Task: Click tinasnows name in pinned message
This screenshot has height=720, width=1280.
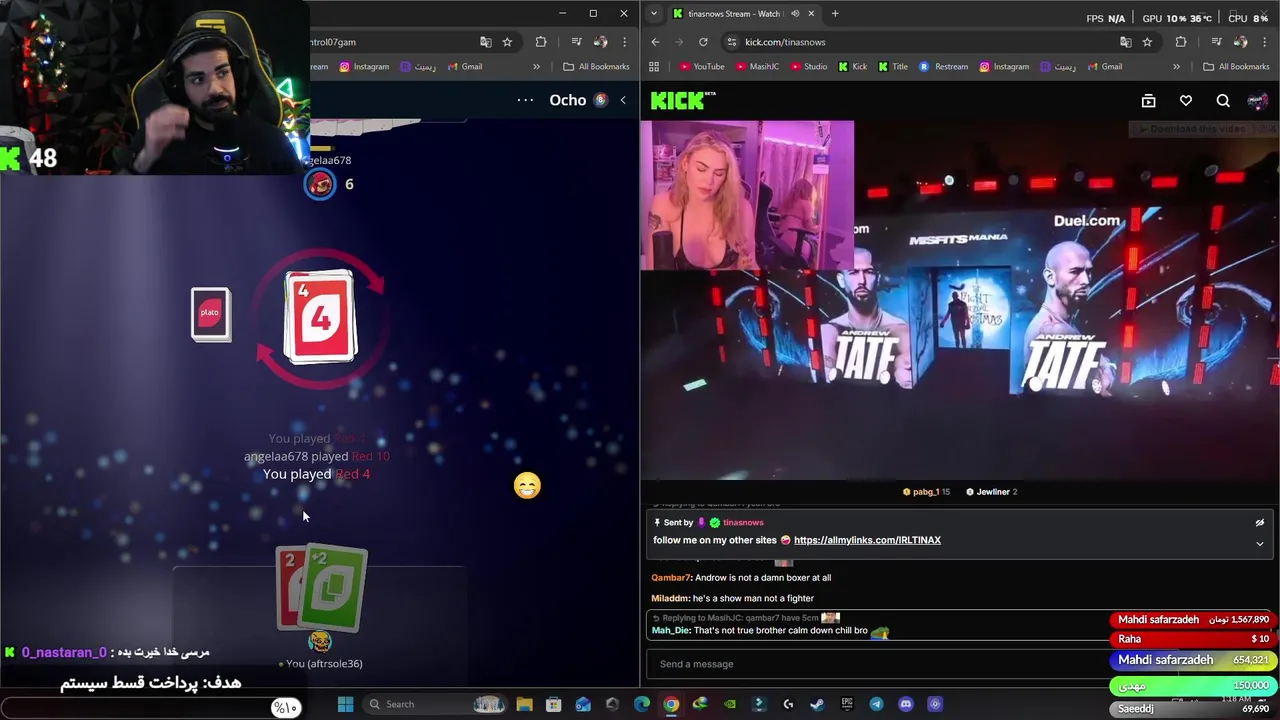Action: [x=743, y=523]
